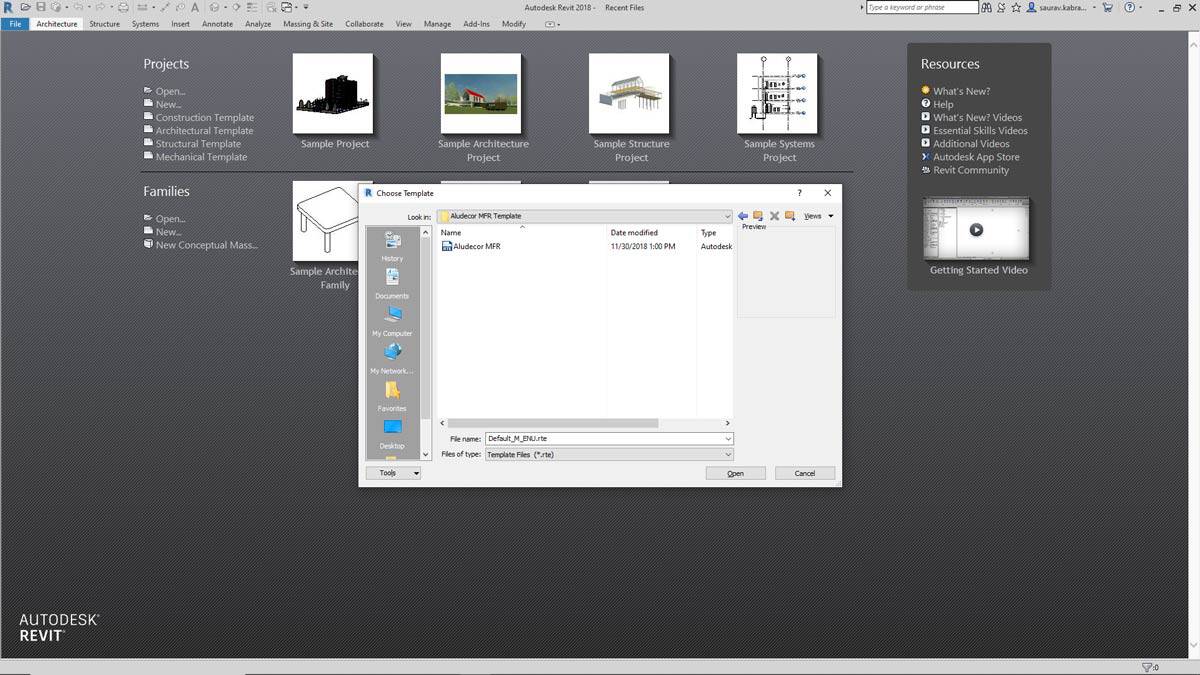Click the Aludecor MFR file icon
Screen dimensions: 1200x675
tap(447, 246)
